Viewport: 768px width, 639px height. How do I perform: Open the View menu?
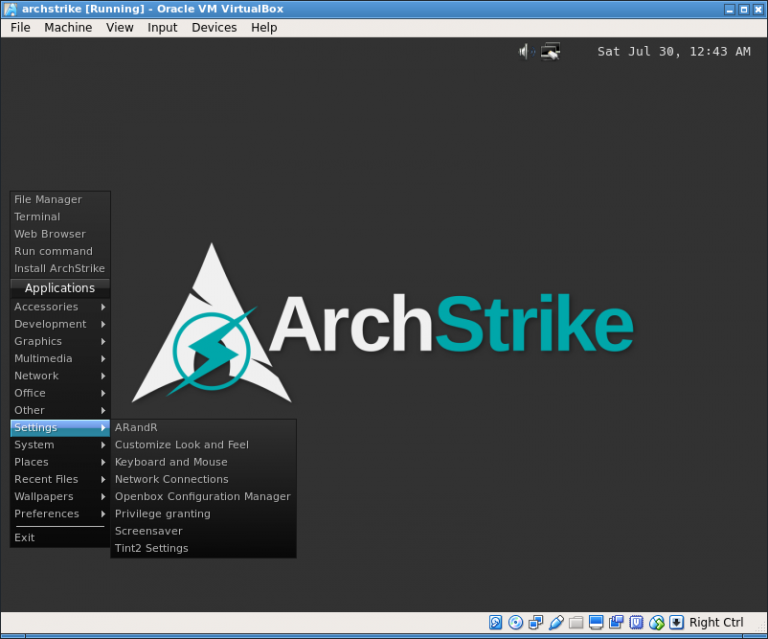point(120,27)
